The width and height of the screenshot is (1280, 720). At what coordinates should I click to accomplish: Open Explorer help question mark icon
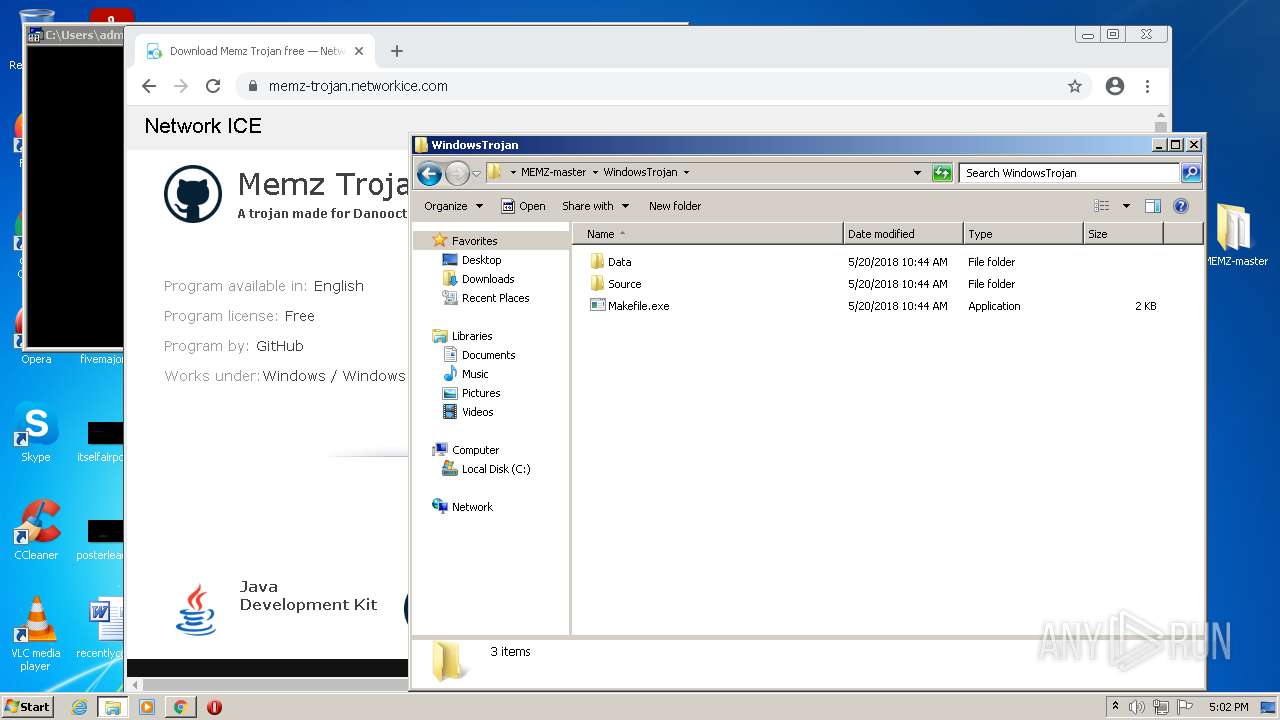[x=1181, y=206]
